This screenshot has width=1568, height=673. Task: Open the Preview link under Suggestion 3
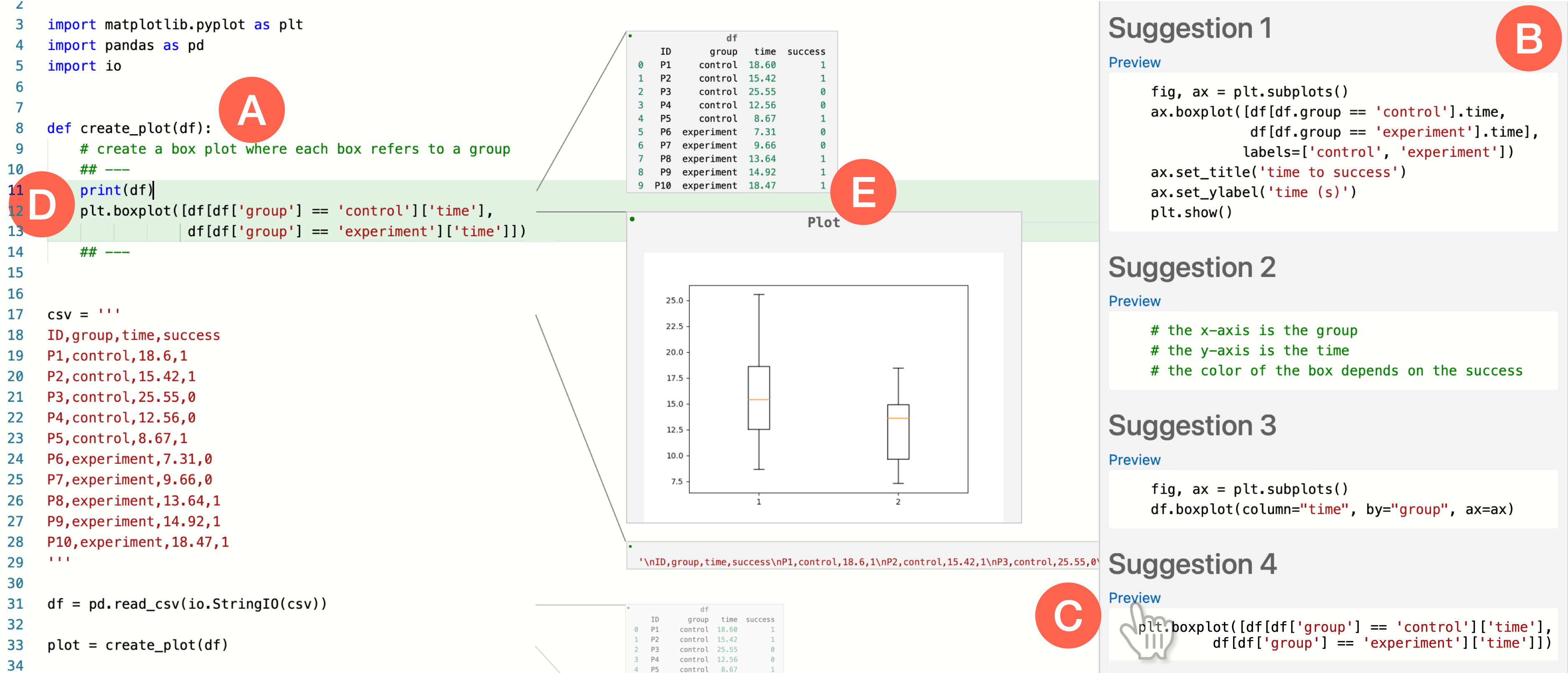(1134, 460)
